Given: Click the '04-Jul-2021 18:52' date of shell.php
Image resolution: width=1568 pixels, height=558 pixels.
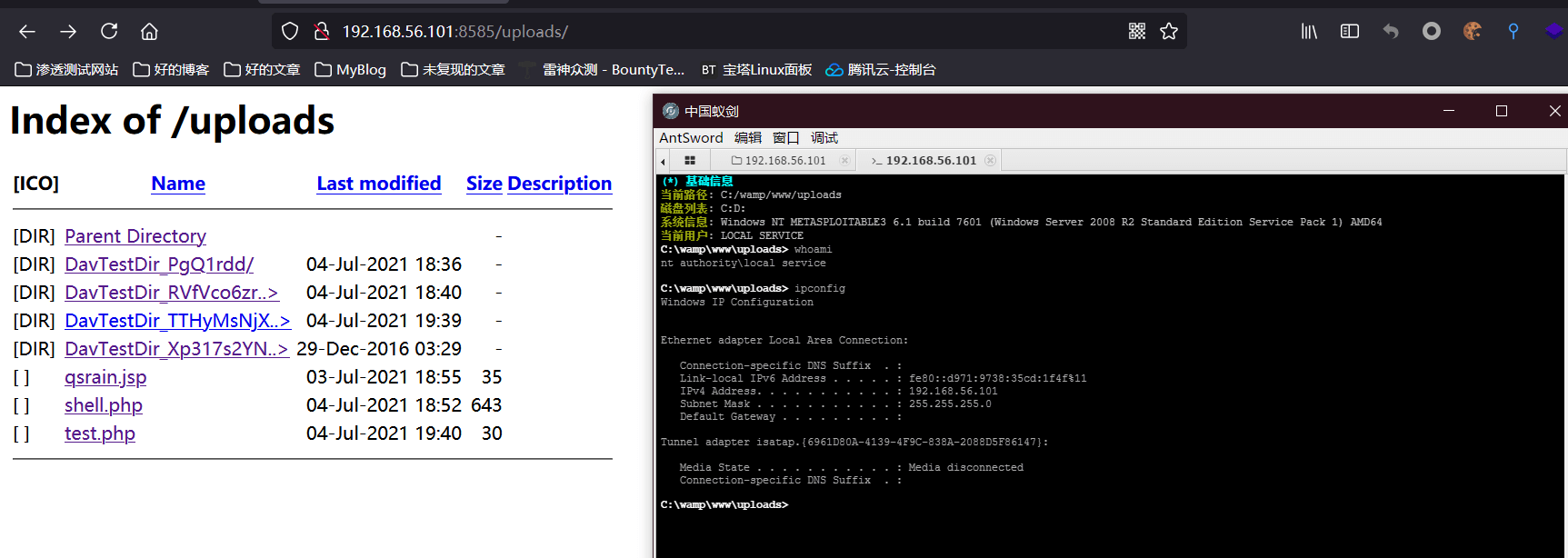Looking at the screenshot, I should pyautogui.click(x=384, y=405).
